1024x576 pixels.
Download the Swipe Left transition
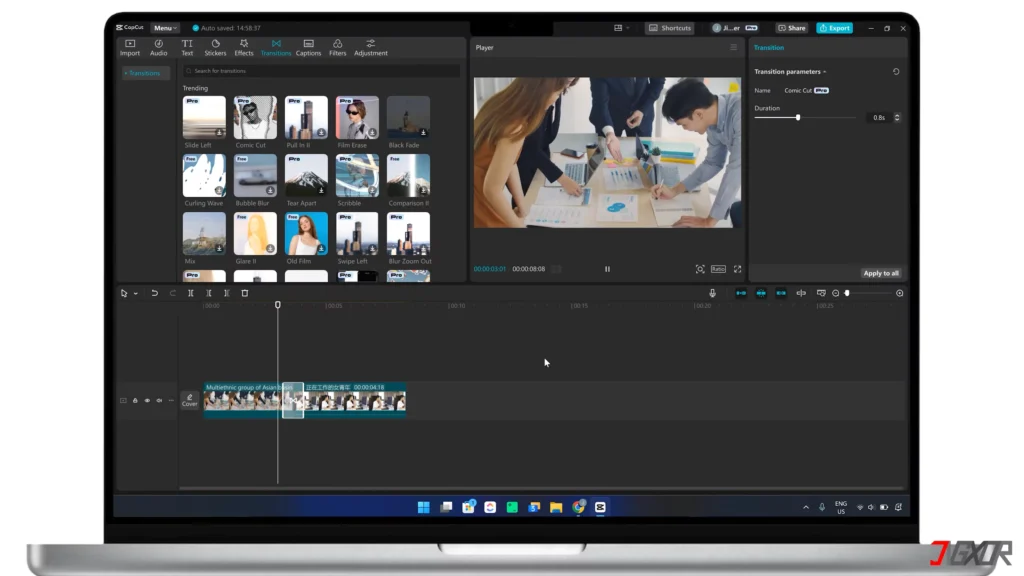tap(372, 249)
